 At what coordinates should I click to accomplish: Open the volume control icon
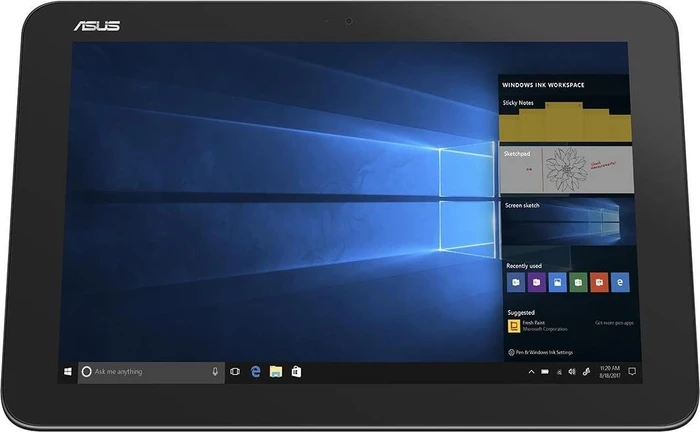point(572,371)
